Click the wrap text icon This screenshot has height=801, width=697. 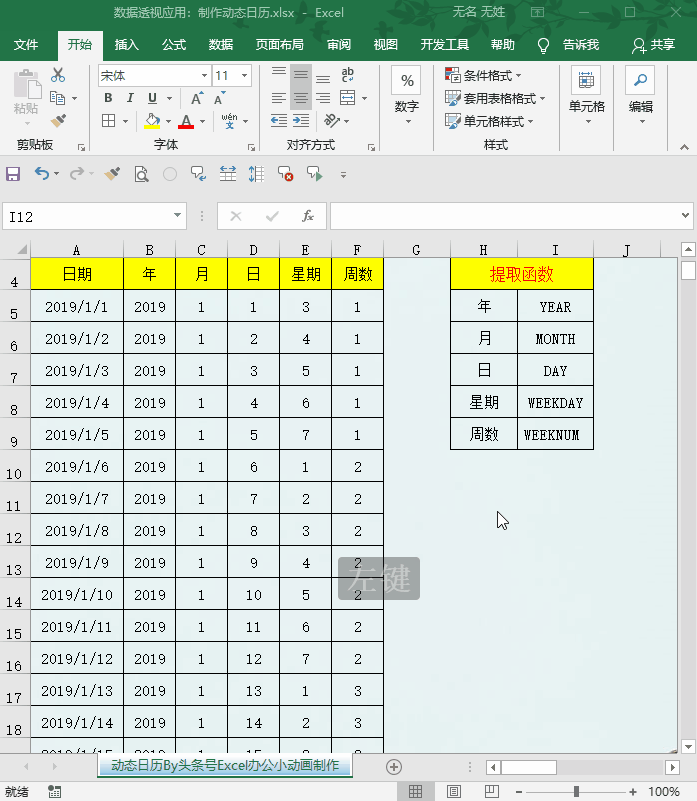(x=347, y=75)
